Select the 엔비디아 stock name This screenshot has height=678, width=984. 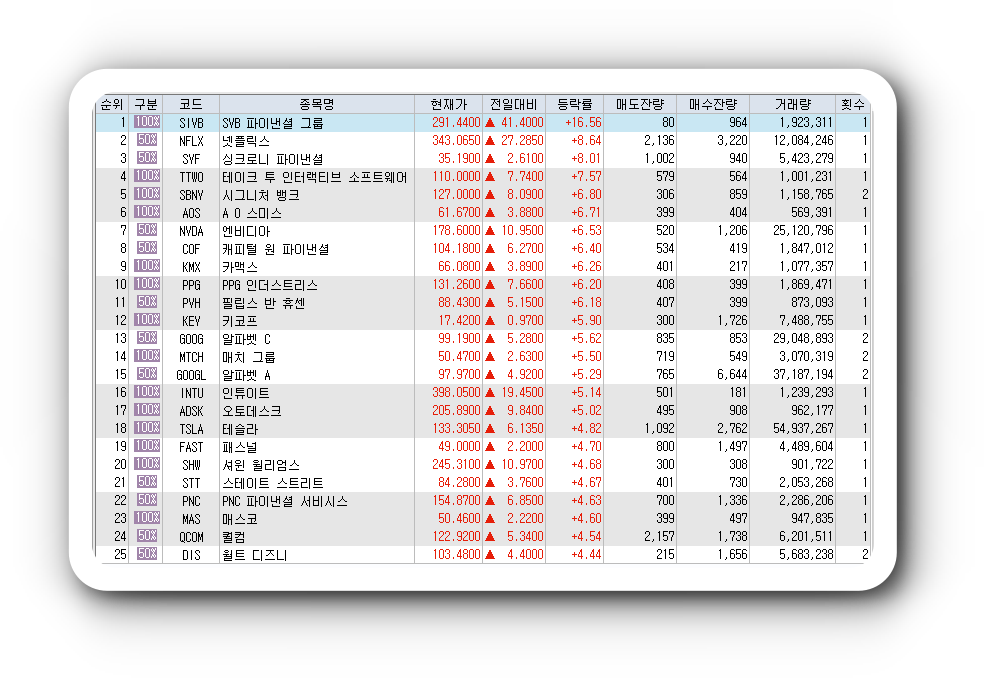tap(246, 231)
